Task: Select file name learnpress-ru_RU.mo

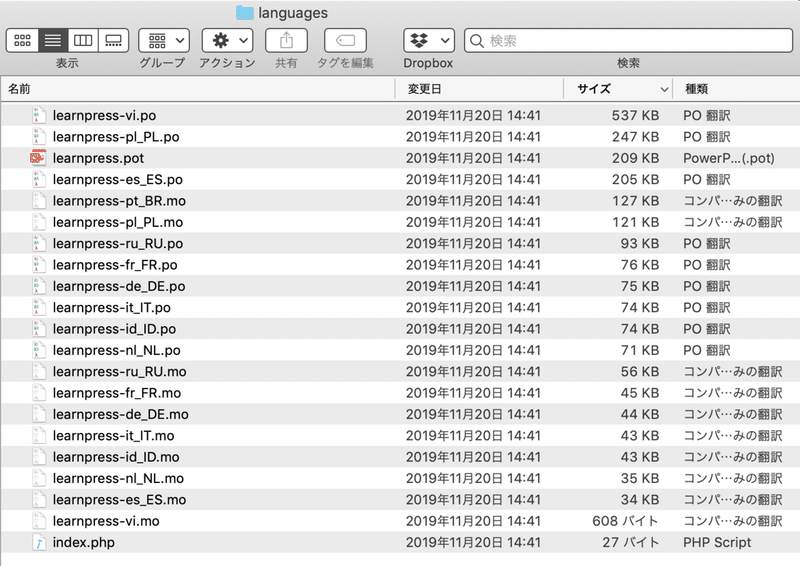Action: (119, 372)
